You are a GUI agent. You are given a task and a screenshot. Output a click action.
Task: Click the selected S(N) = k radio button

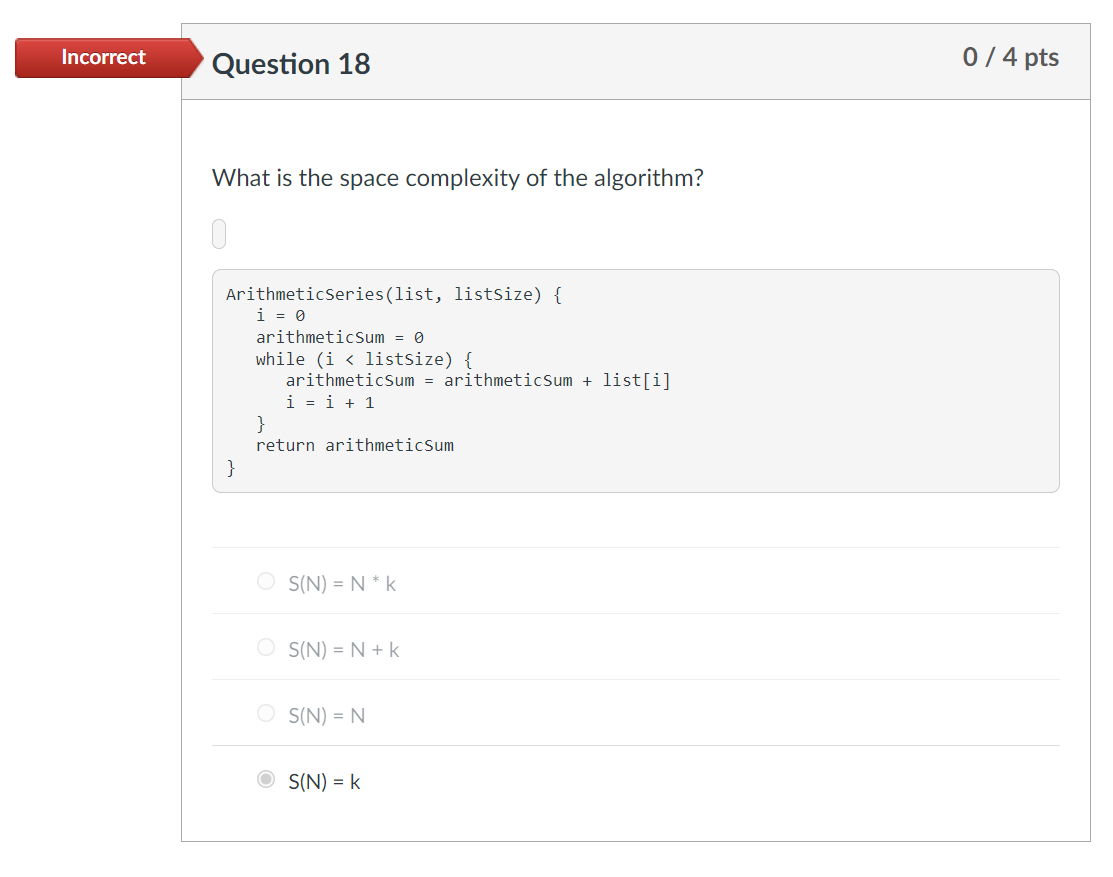pos(266,779)
